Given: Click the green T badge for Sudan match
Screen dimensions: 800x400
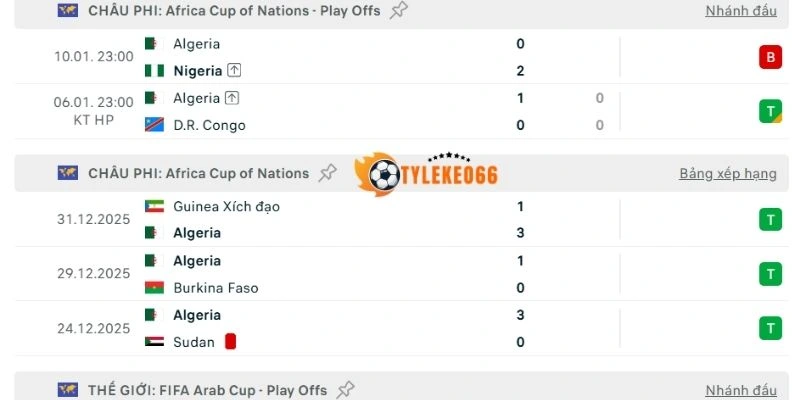Looking at the screenshot, I should pyautogui.click(x=770, y=328).
